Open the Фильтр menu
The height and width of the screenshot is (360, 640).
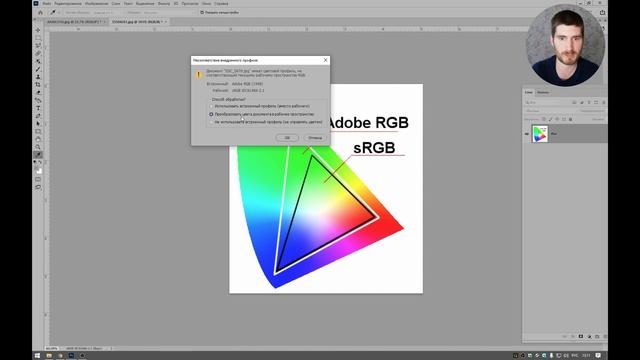[x=164, y=4]
